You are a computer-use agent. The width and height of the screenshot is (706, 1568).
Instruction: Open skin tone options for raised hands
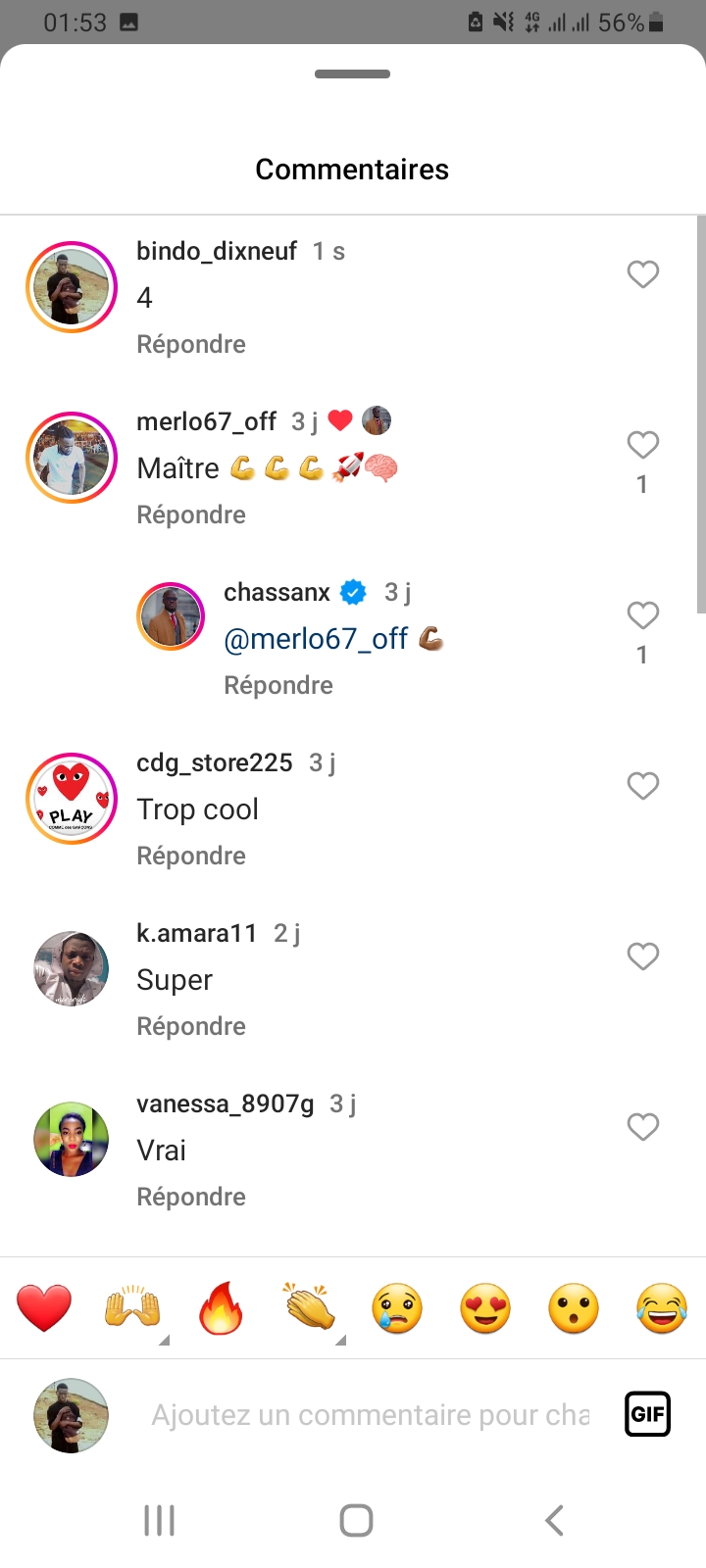pyautogui.click(x=164, y=1340)
